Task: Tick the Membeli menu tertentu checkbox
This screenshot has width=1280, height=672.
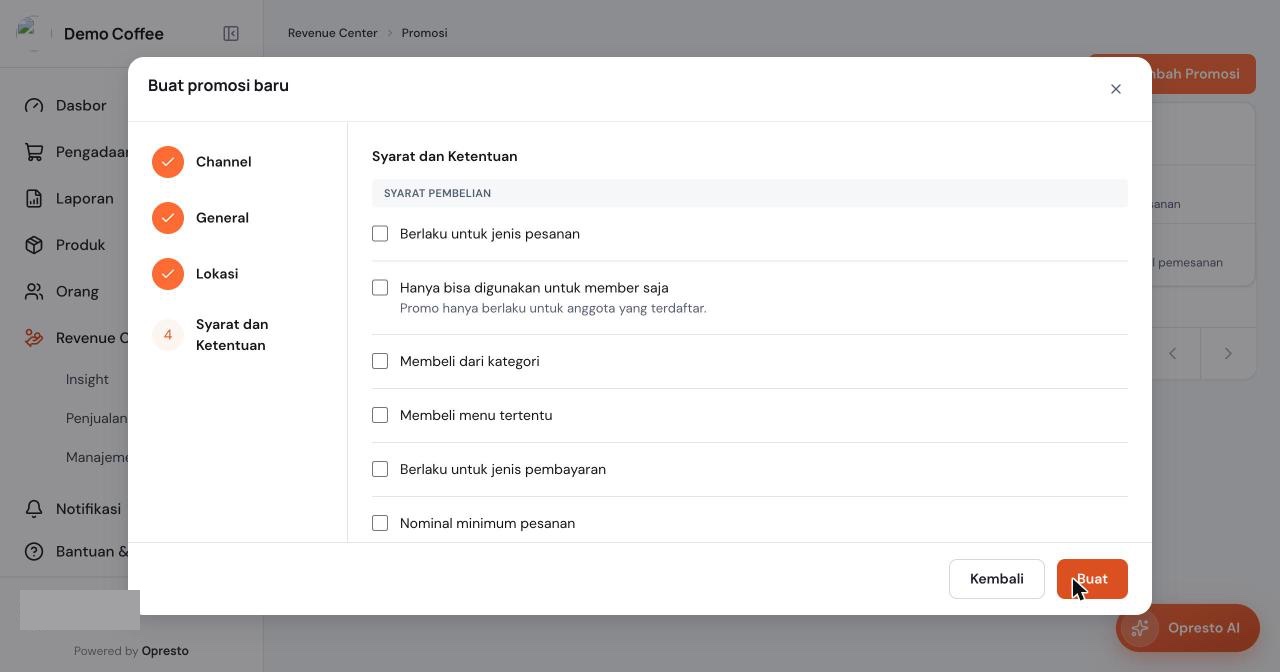Action: click(380, 415)
